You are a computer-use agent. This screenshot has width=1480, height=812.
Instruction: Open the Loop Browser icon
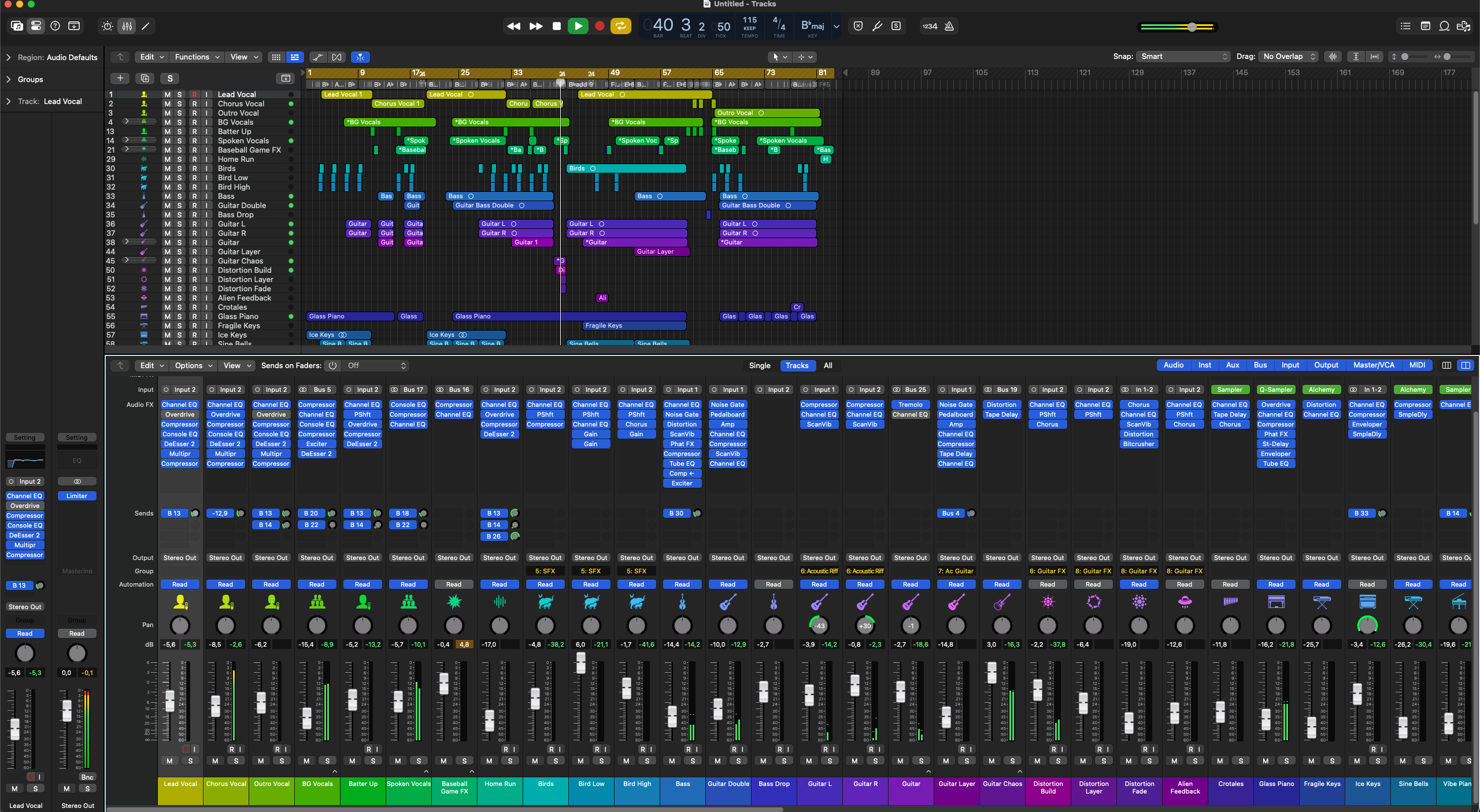[x=1444, y=26]
